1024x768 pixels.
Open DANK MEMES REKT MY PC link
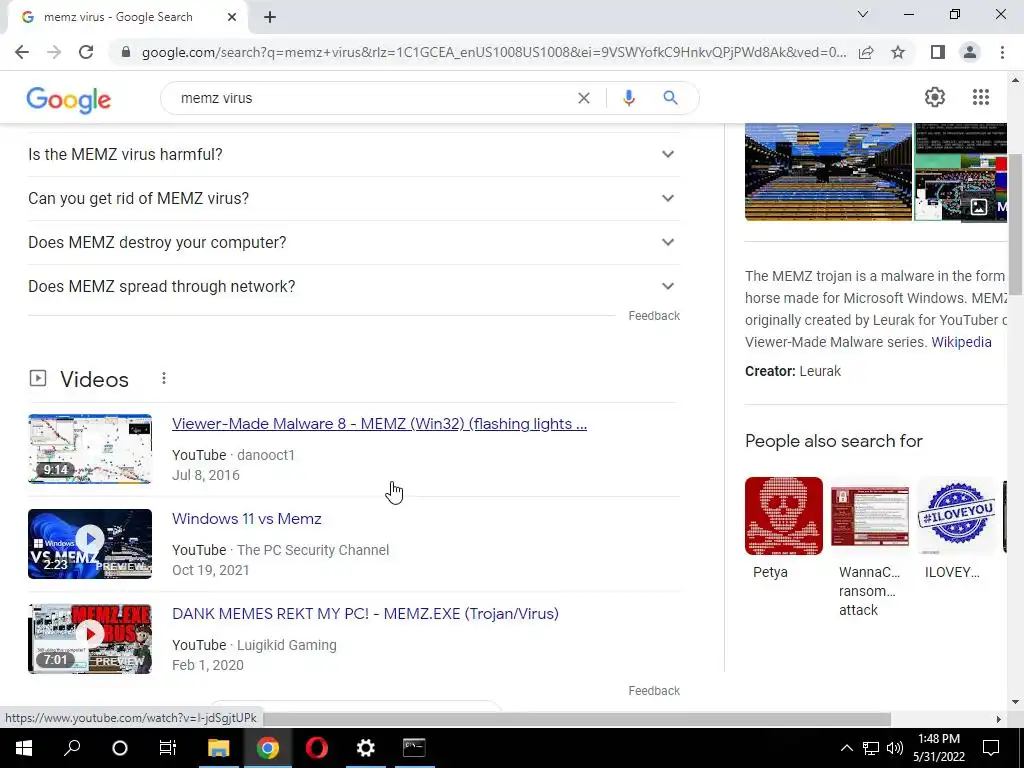[365, 614]
